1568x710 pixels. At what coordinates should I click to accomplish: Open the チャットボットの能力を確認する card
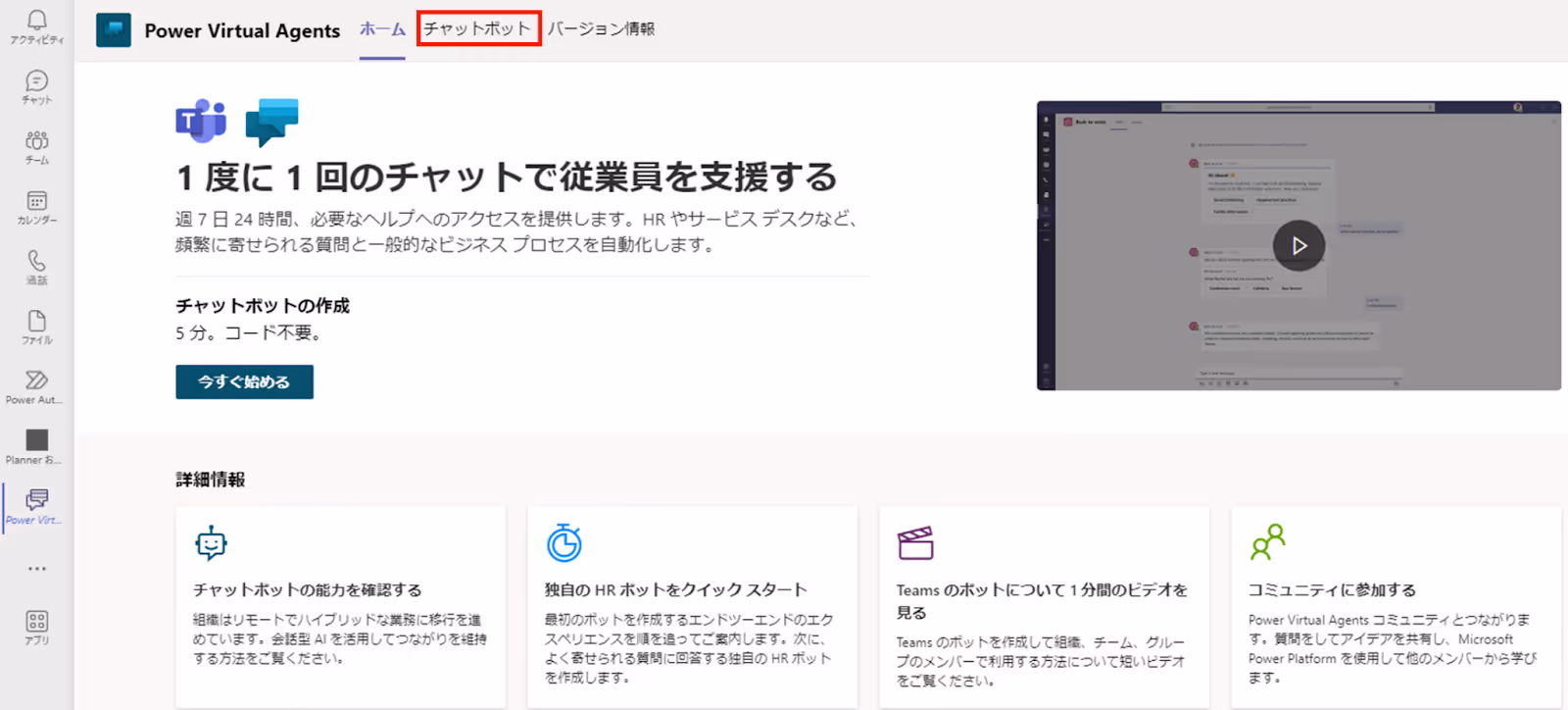click(340, 607)
